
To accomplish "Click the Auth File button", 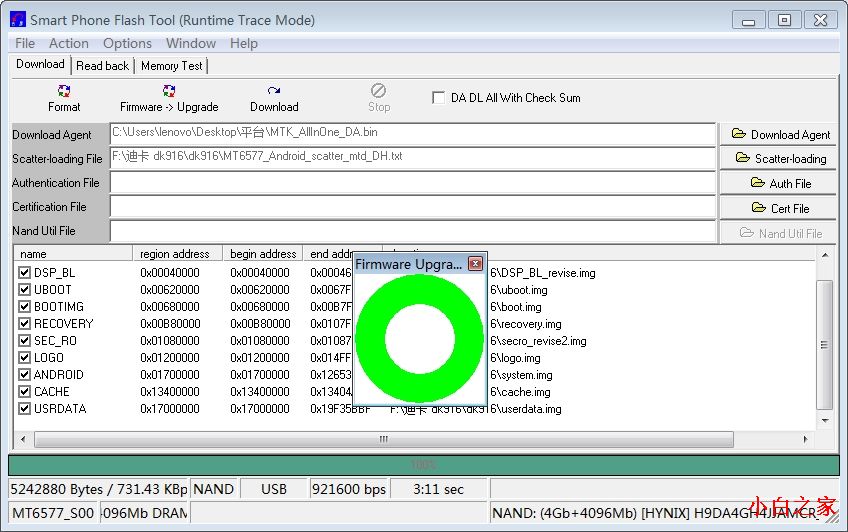I will [x=778, y=183].
